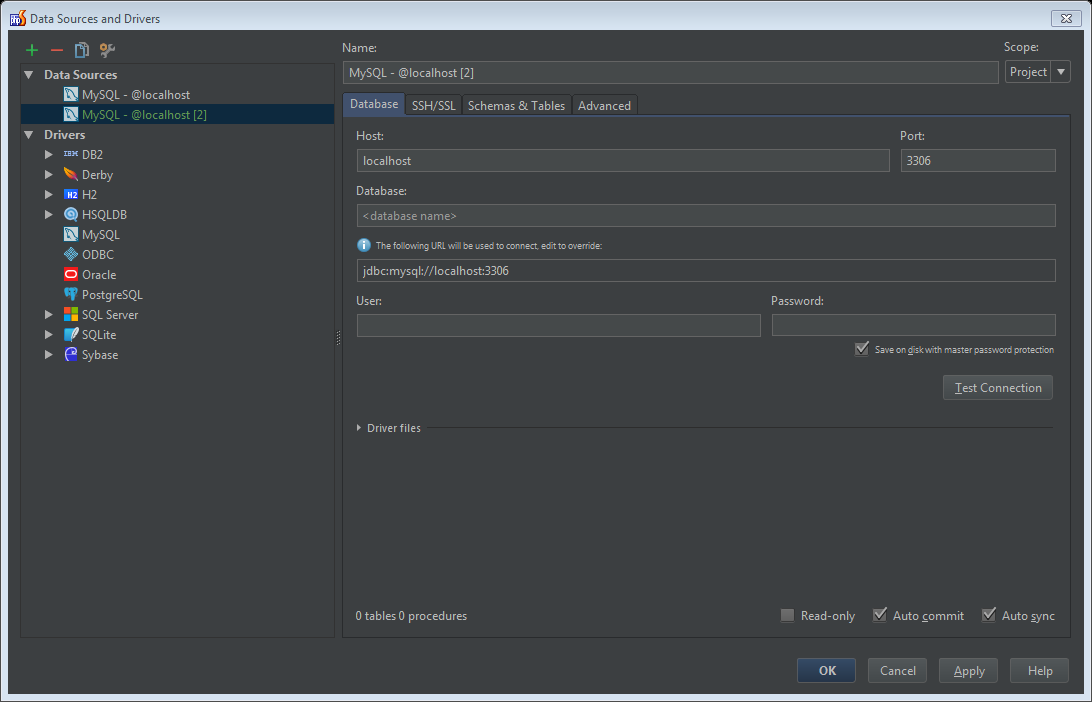Click the Name input field
The width and height of the screenshot is (1092, 702).
point(671,72)
